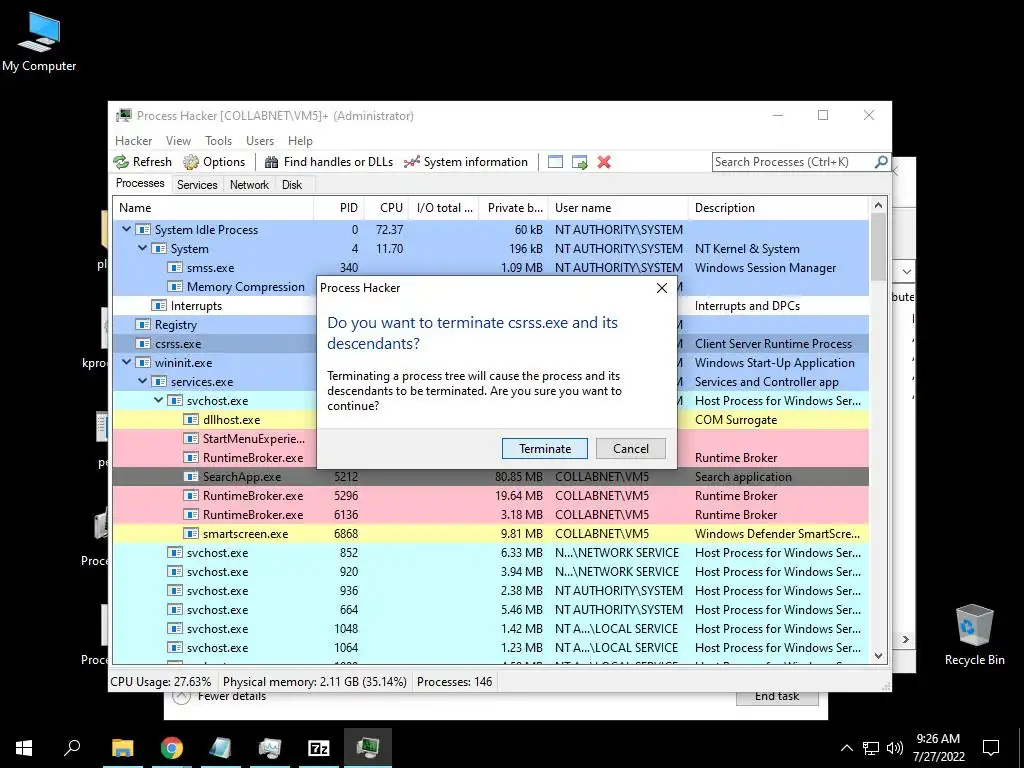The image size is (1024, 768).
Task: Open the Users menu
Action: click(260, 141)
